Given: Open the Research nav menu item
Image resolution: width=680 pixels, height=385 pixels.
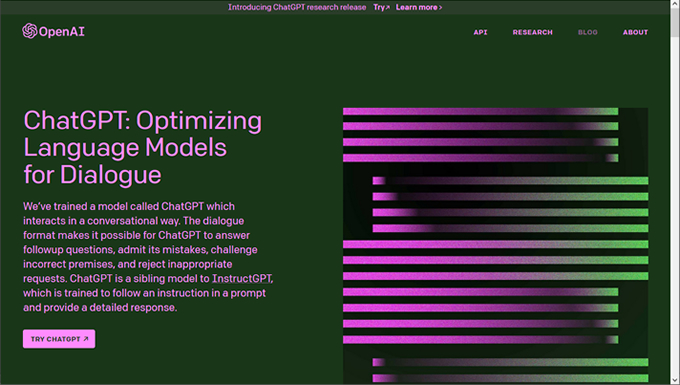Looking at the screenshot, I should 533,32.
